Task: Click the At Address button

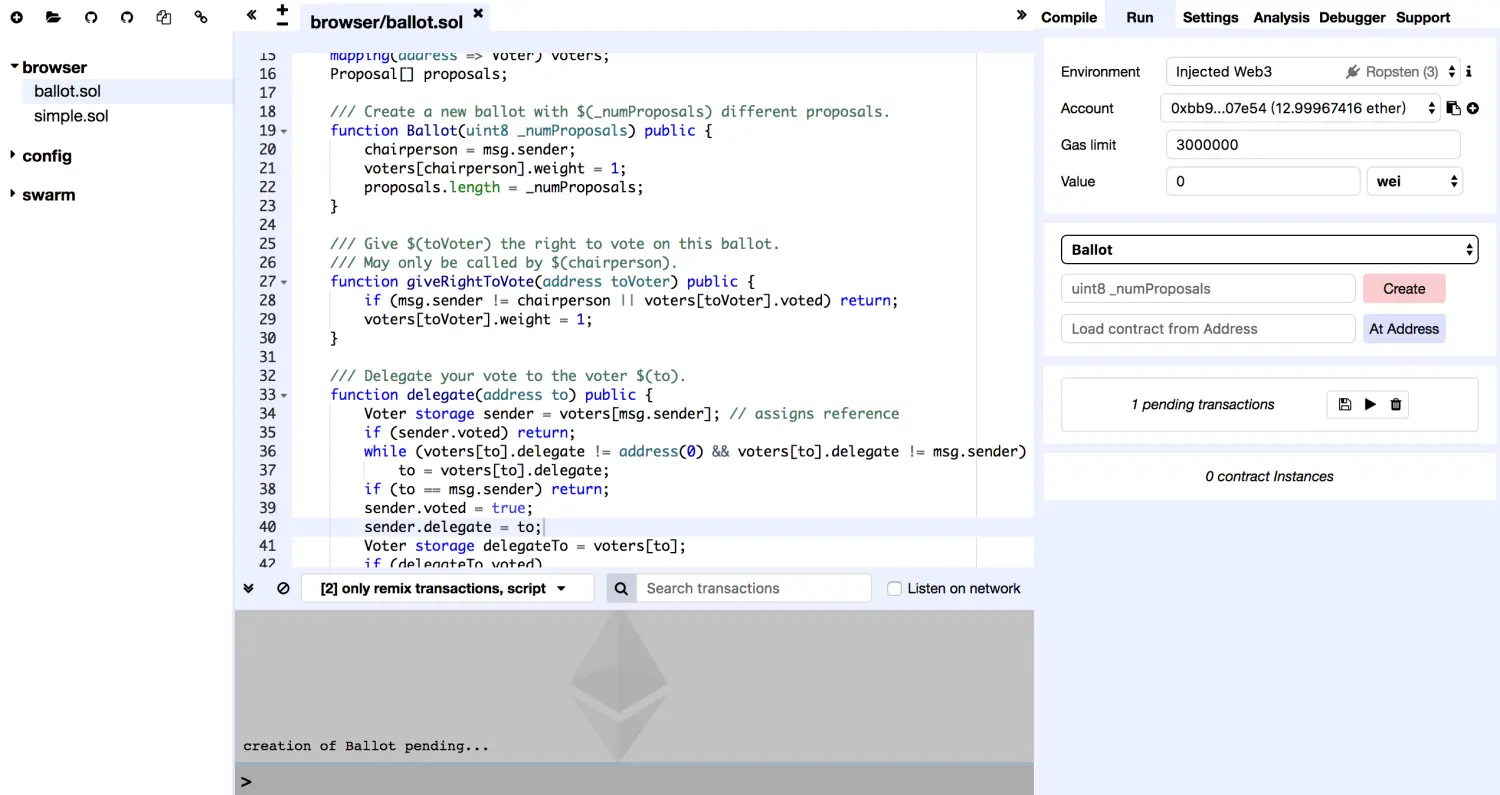Action: pyautogui.click(x=1404, y=328)
